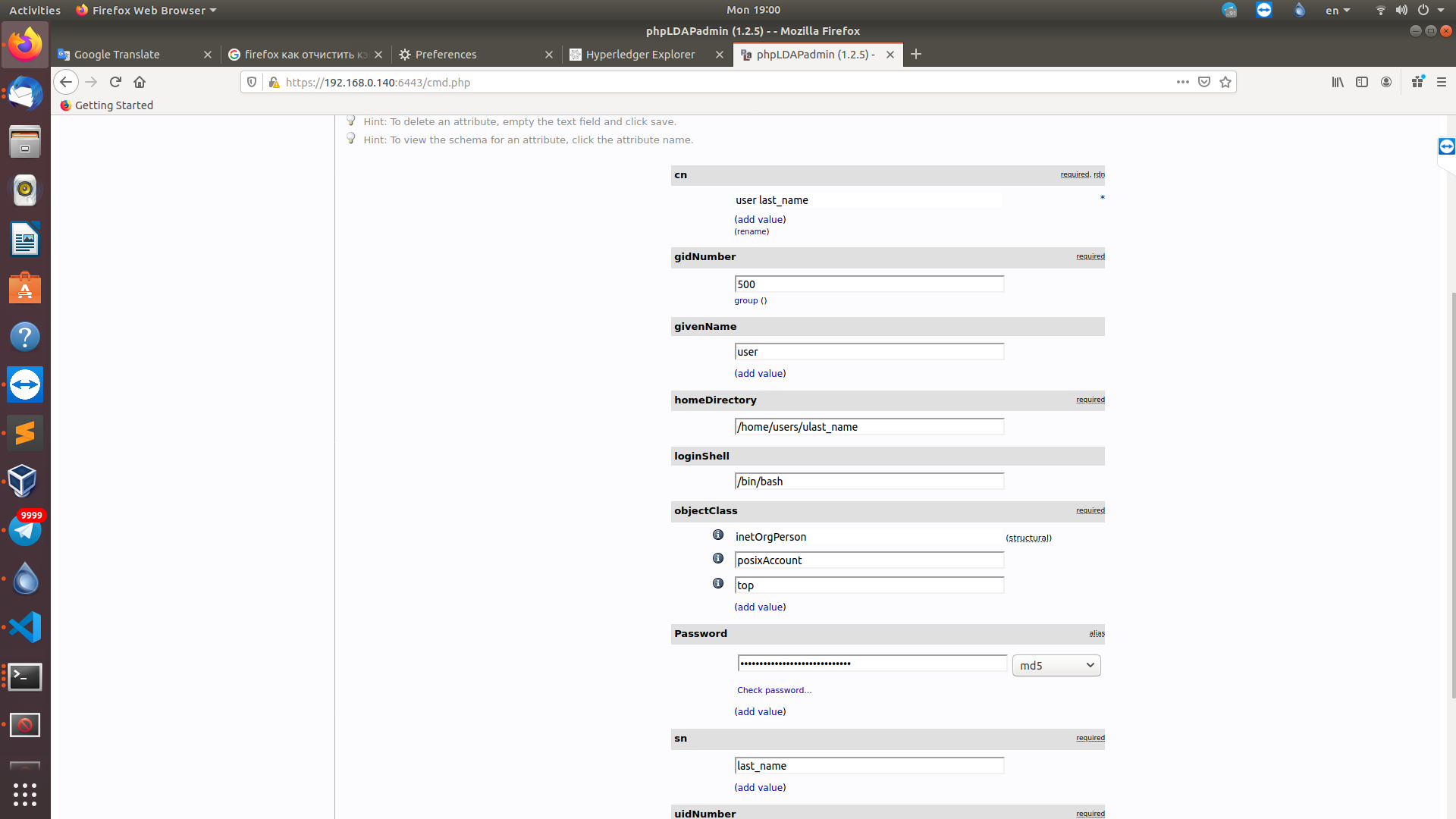This screenshot has height=819, width=1456.
Task: Open md5 password hash dropdown
Action: pyautogui.click(x=1056, y=666)
